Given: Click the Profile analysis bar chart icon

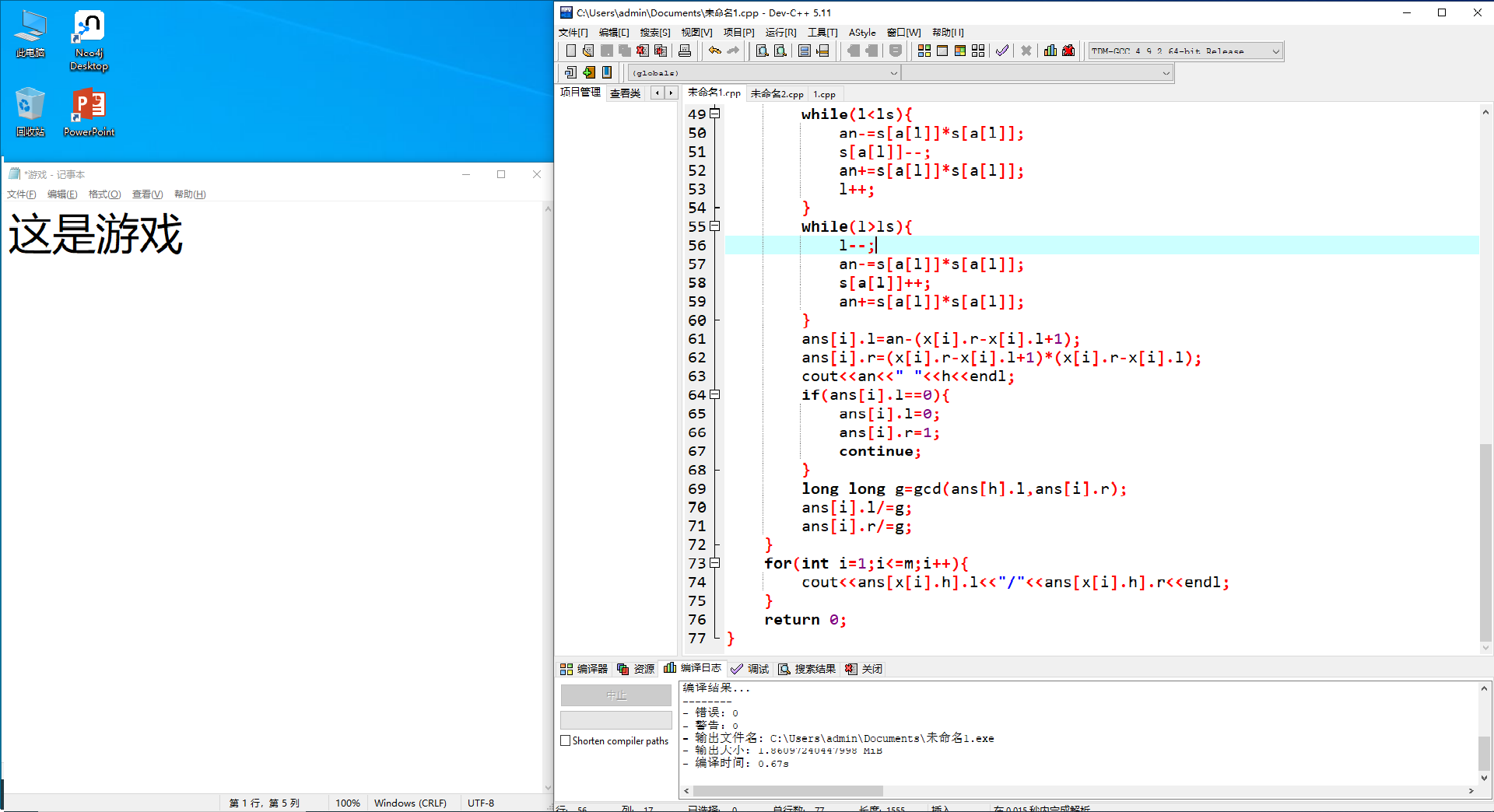Looking at the screenshot, I should (x=1050, y=51).
